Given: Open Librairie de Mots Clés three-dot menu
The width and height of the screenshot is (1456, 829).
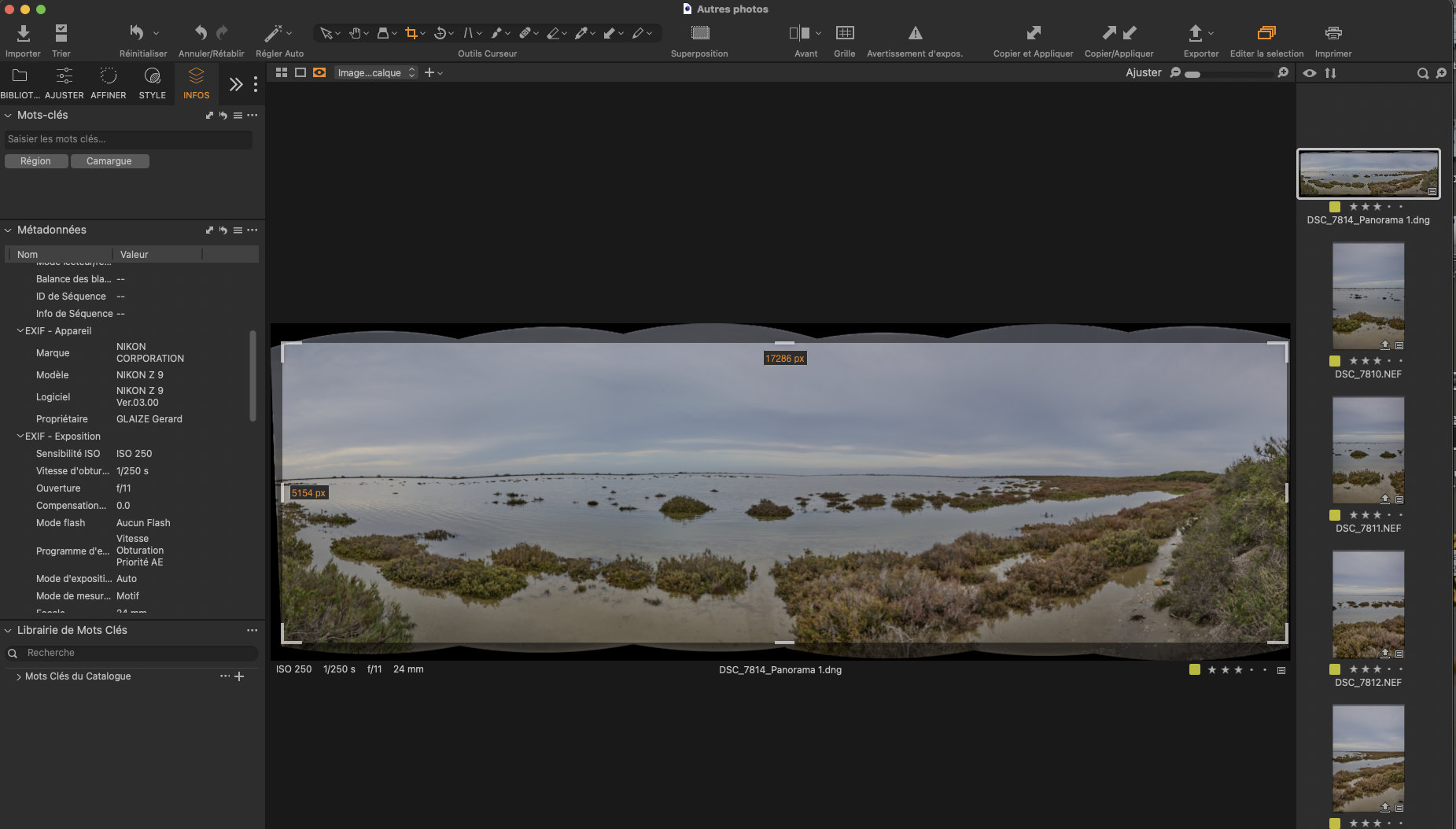Looking at the screenshot, I should tap(252, 630).
